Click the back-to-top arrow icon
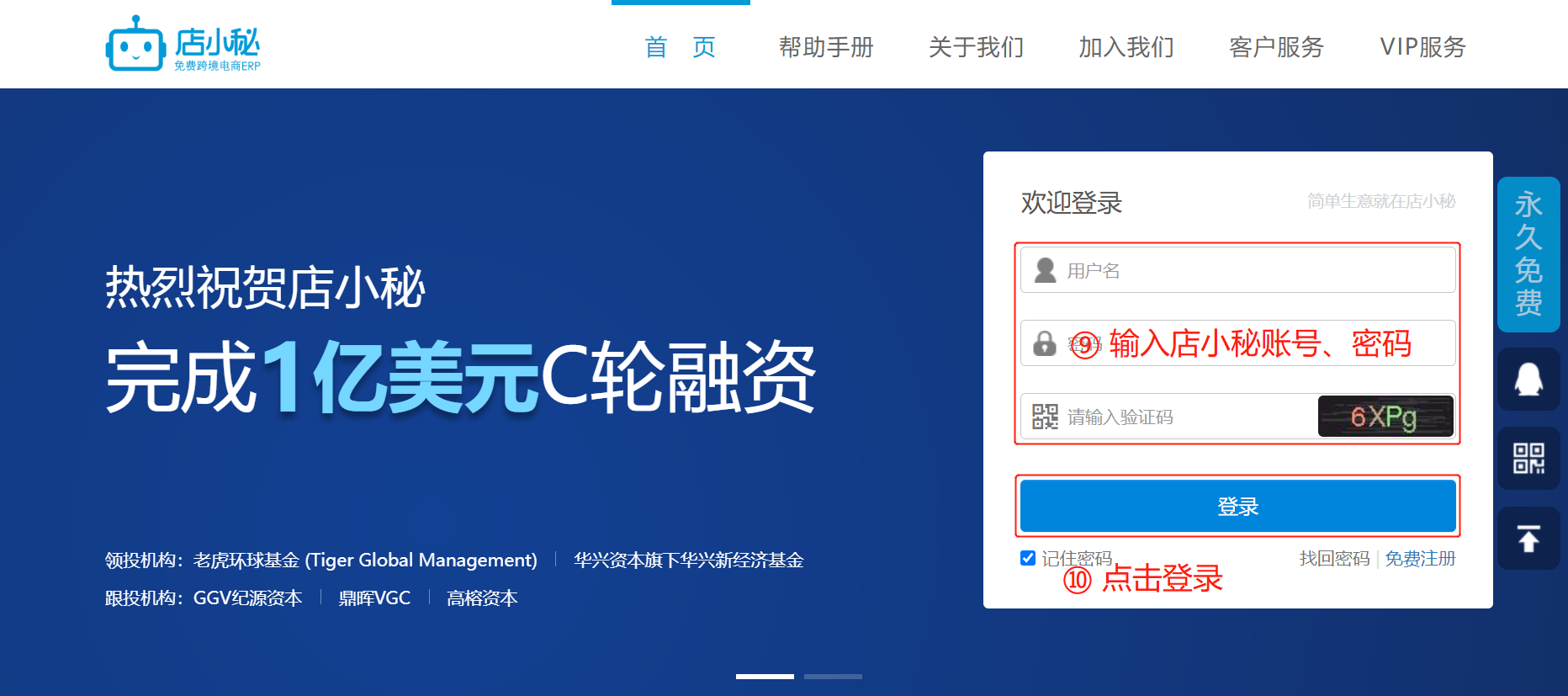Image resolution: width=1568 pixels, height=696 pixels. pyautogui.click(x=1528, y=538)
